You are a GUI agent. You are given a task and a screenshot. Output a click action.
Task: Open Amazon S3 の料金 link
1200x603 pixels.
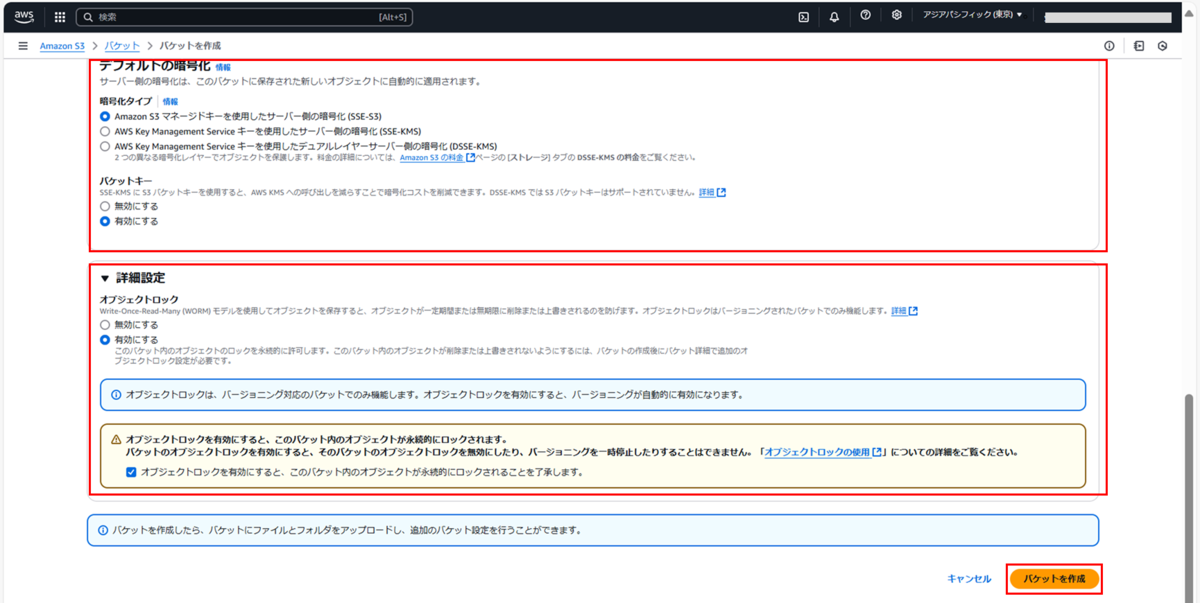(437, 157)
